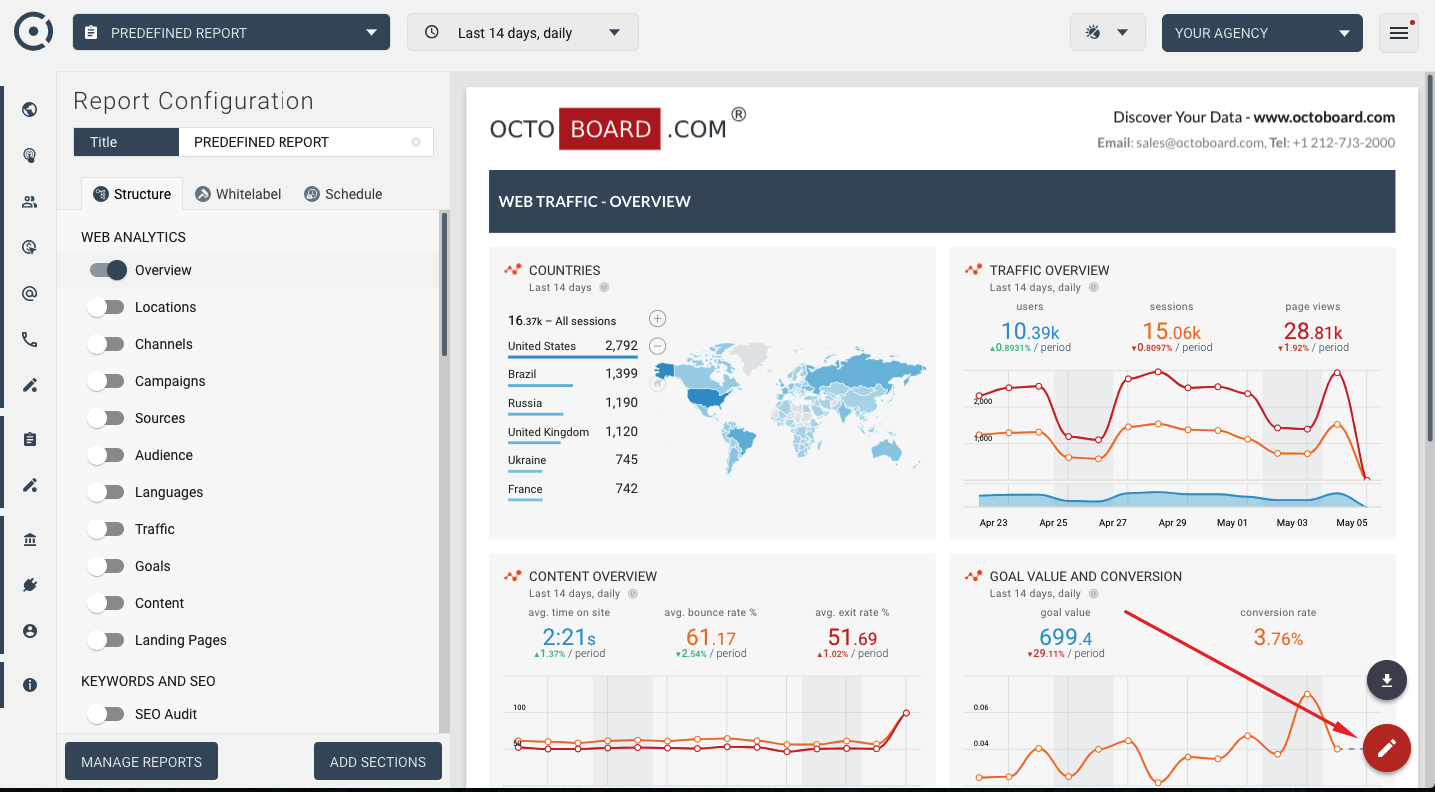This screenshot has height=792, width=1435.
Task: Switch on the Traffic toggle
Action: [105, 529]
